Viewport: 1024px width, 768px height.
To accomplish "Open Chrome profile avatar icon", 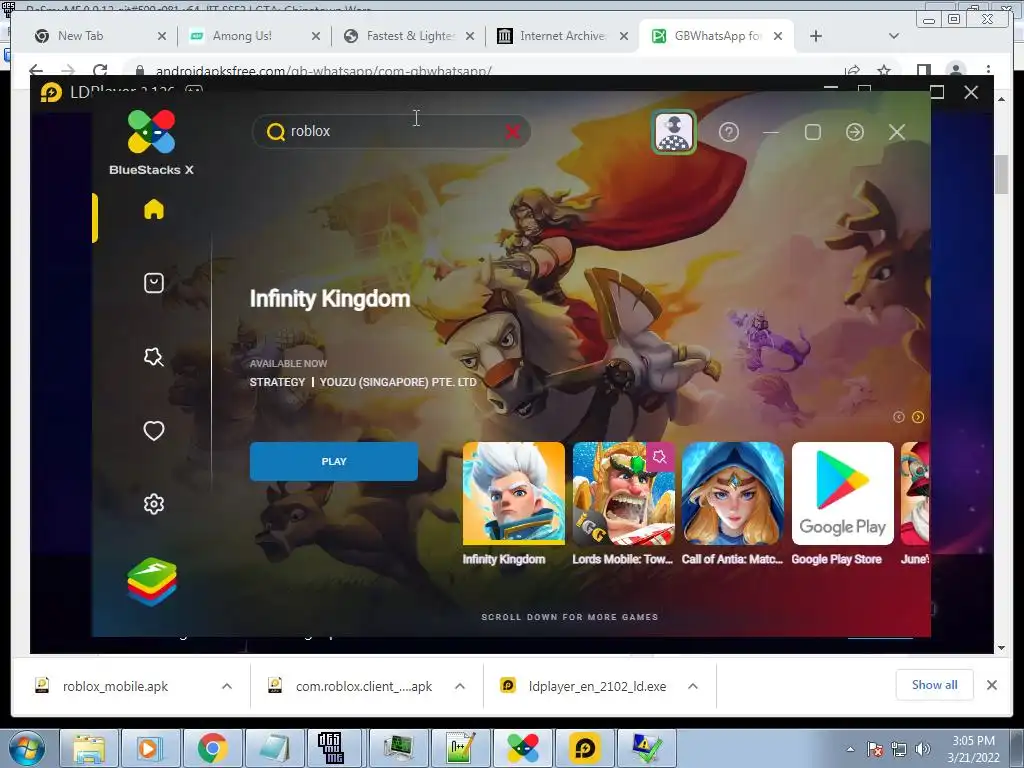I will tap(956, 70).
